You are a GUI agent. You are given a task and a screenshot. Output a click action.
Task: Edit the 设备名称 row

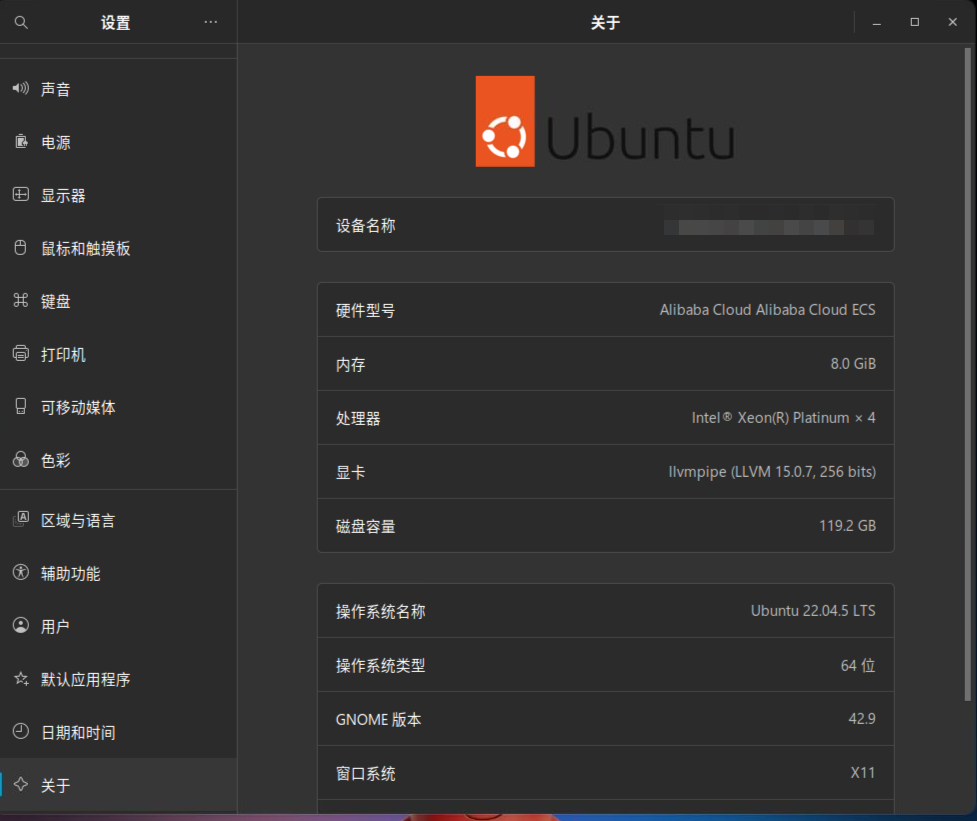[x=606, y=225]
